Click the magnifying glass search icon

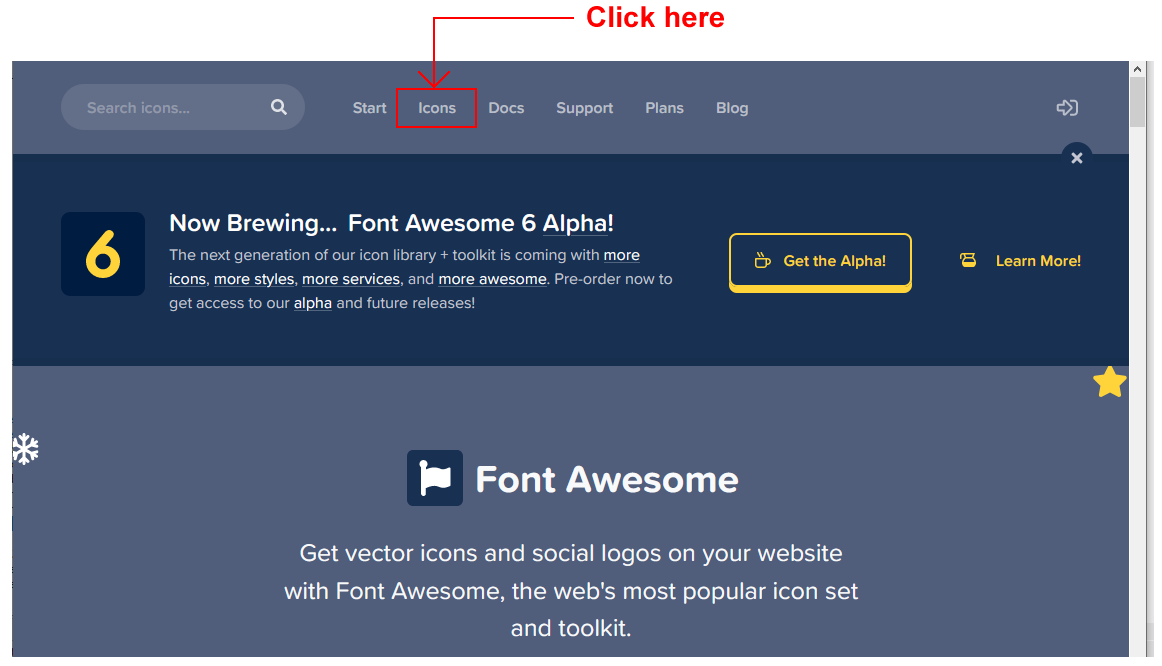[279, 107]
